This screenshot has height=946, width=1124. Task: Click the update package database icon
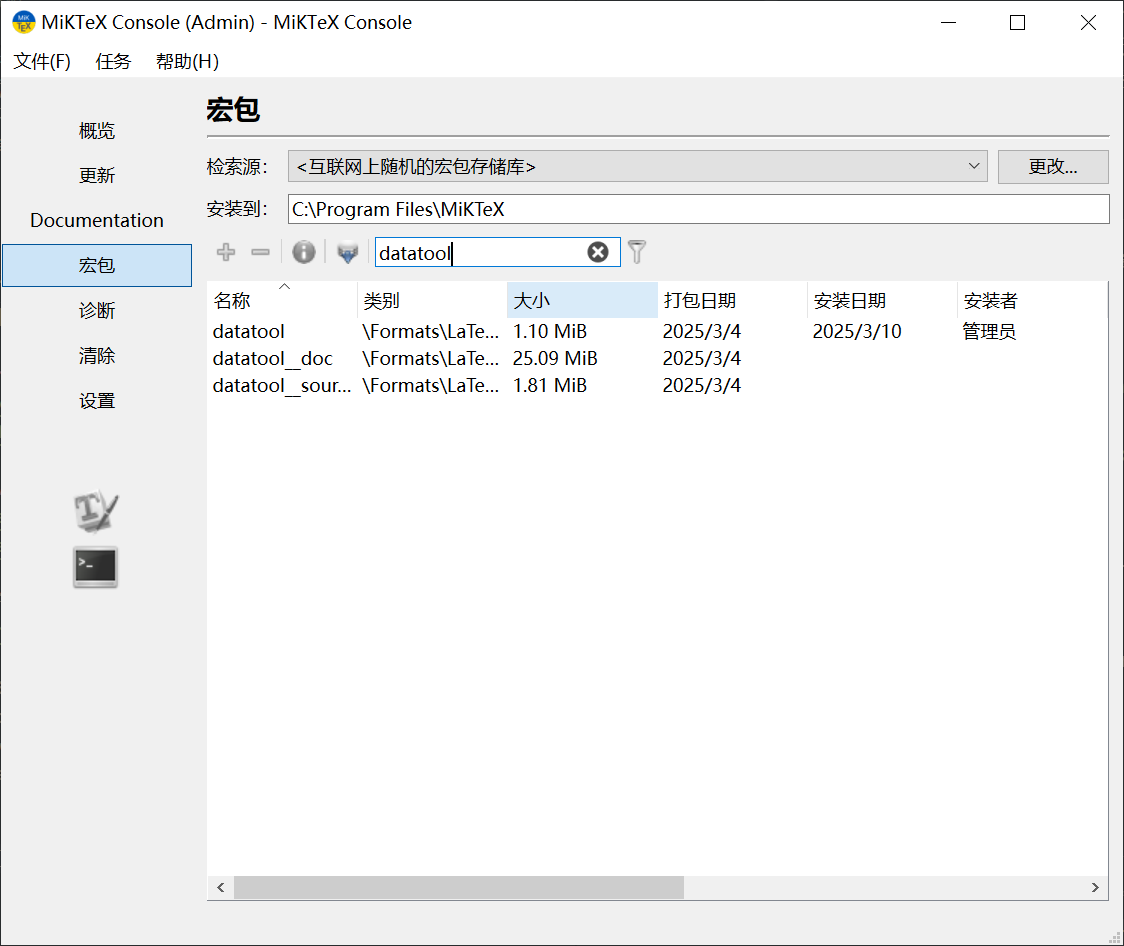coord(348,252)
